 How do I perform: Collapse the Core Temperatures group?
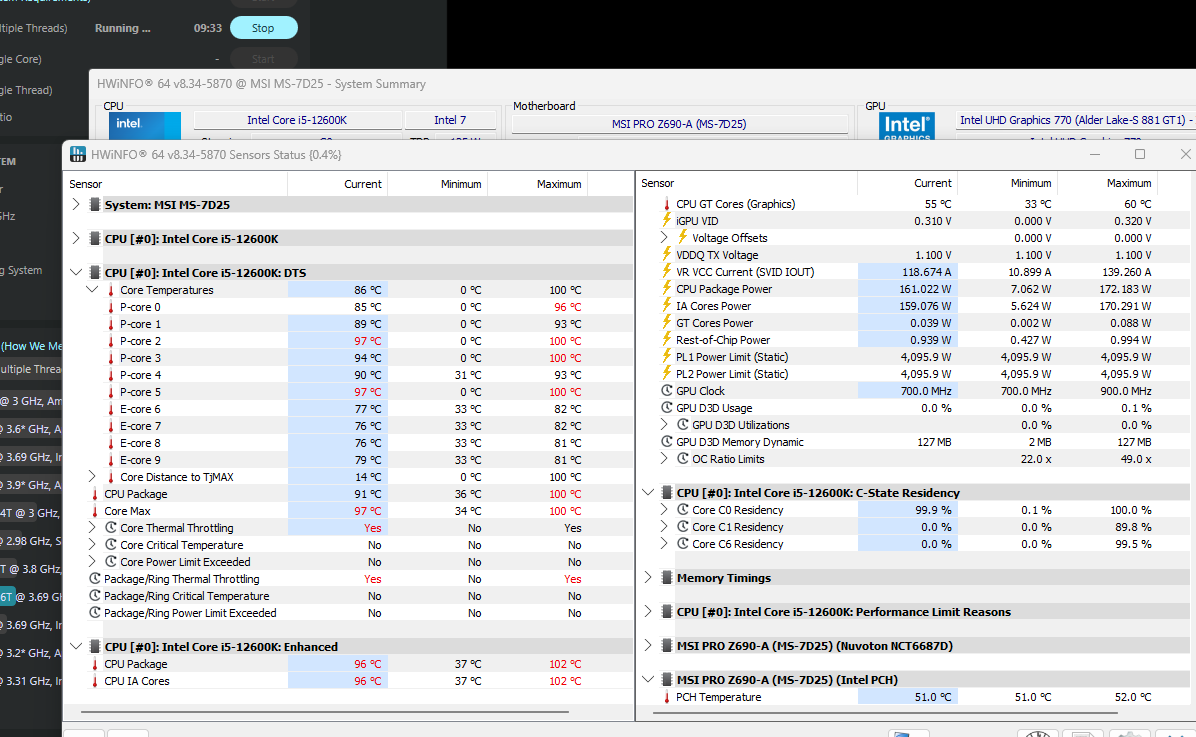coord(92,290)
